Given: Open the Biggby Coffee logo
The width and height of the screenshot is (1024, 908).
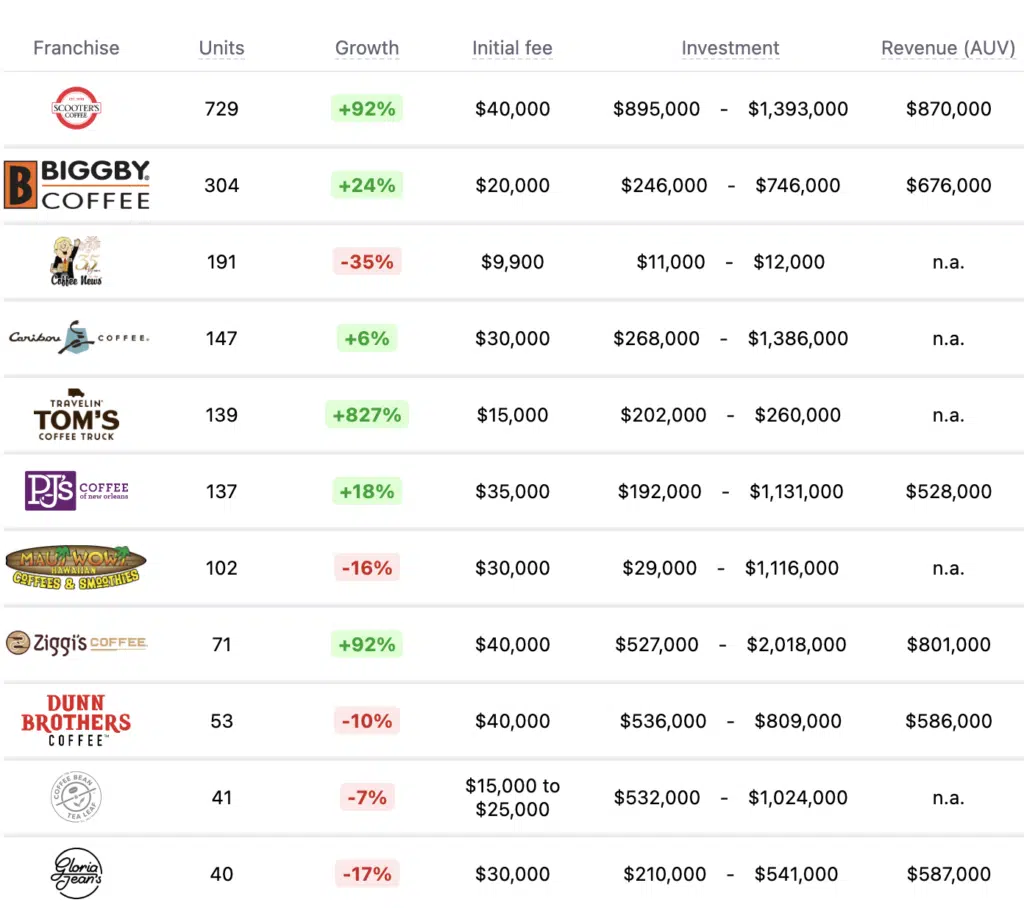Looking at the screenshot, I should tap(77, 185).
